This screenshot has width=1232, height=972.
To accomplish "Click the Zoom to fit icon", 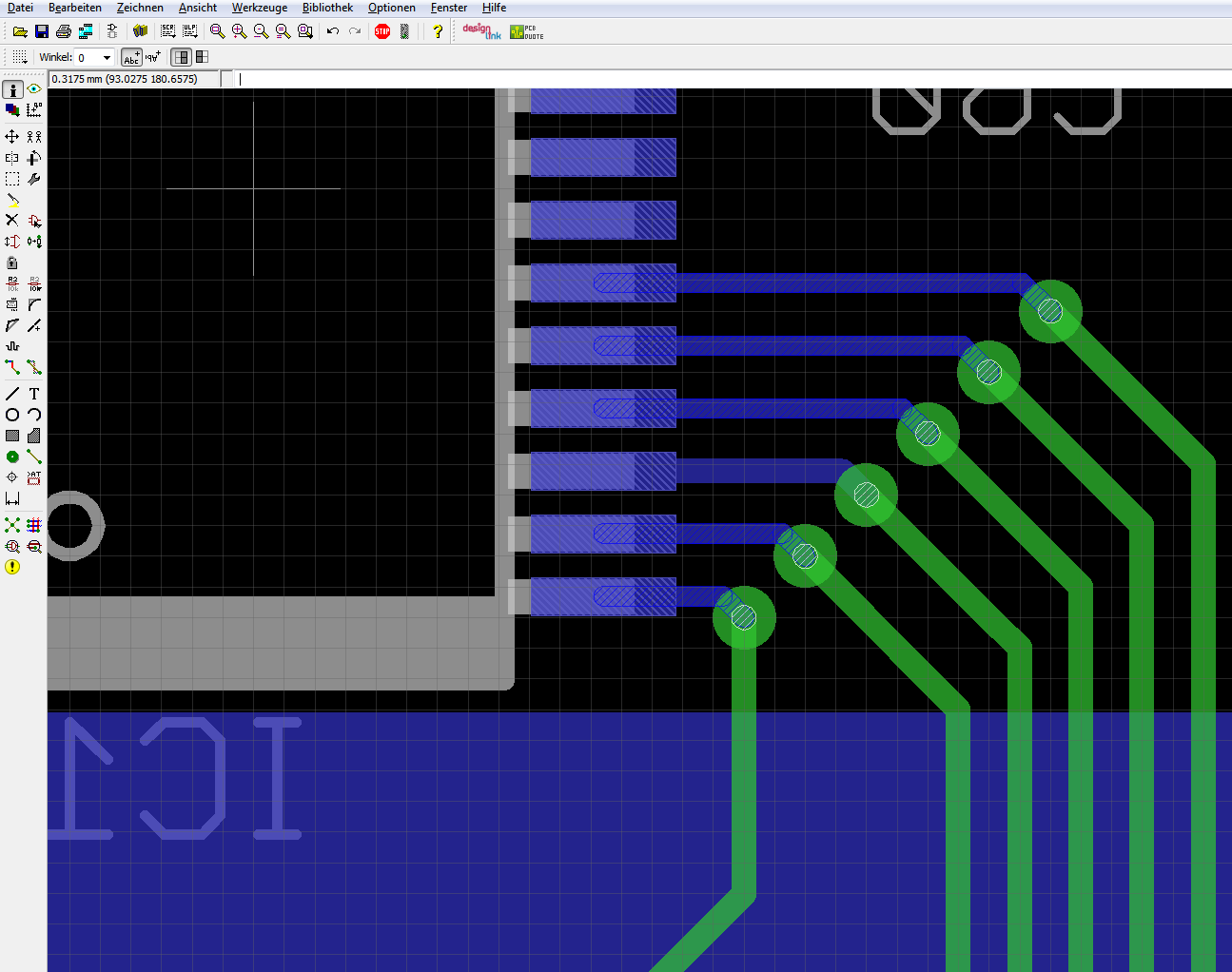I will pyautogui.click(x=218, y=31).
